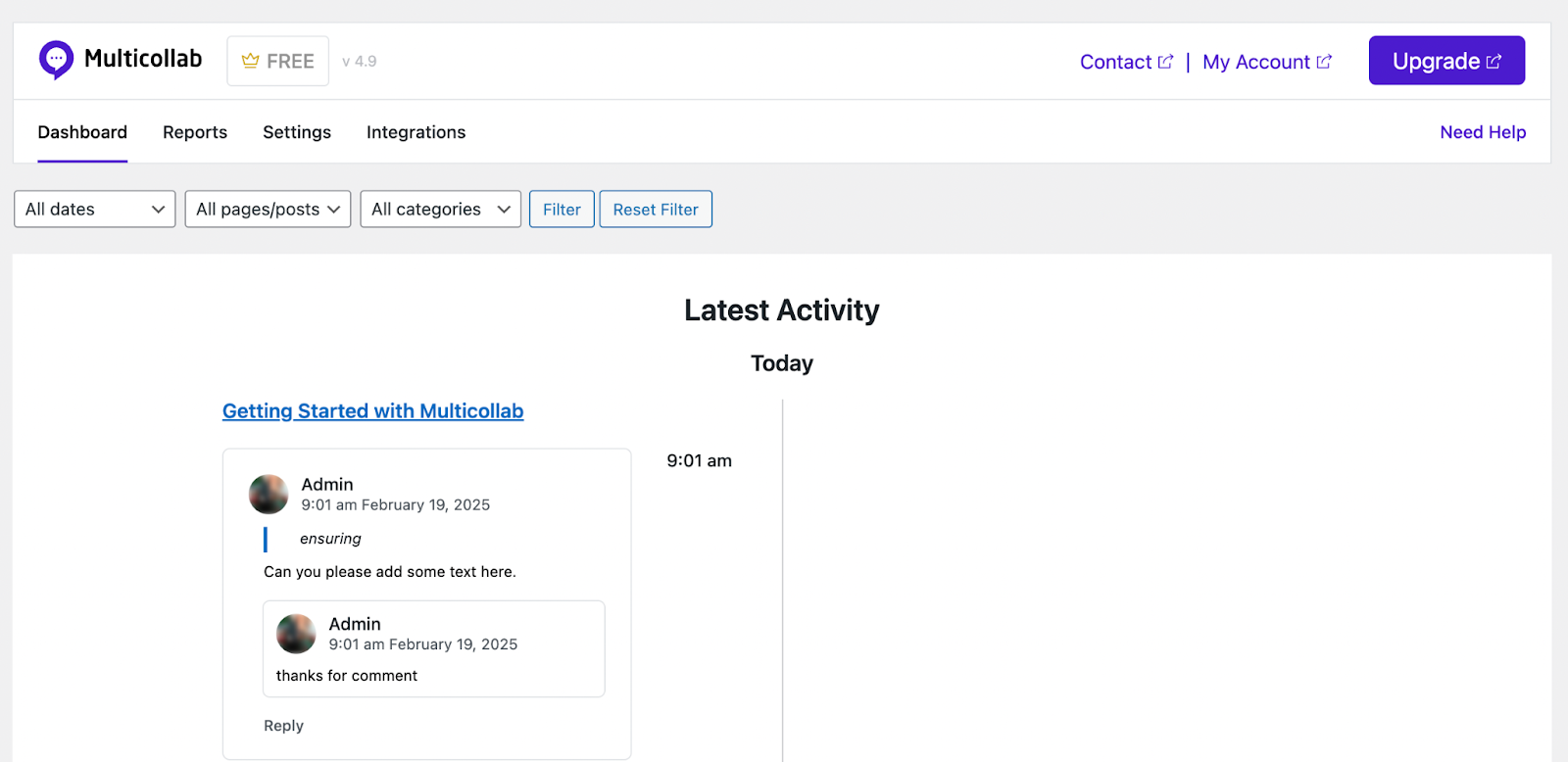Click Admin name on the reply comment
Viewport: 1568px width, 762px height.
355,624
